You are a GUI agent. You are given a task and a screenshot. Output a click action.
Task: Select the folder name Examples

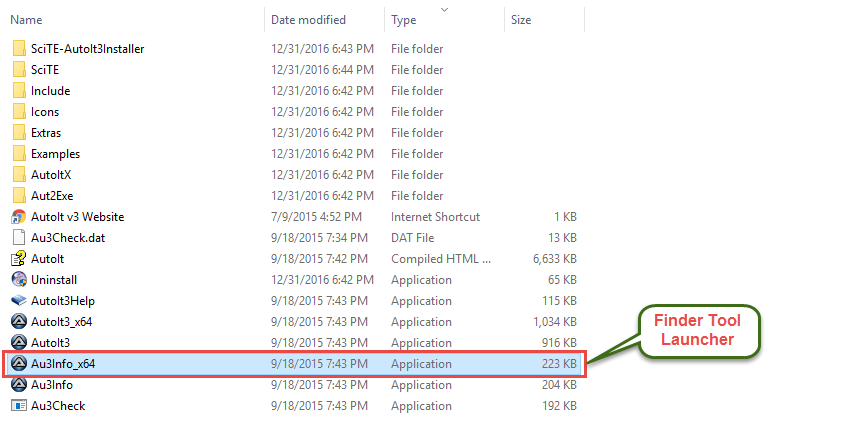pos(55,154)
